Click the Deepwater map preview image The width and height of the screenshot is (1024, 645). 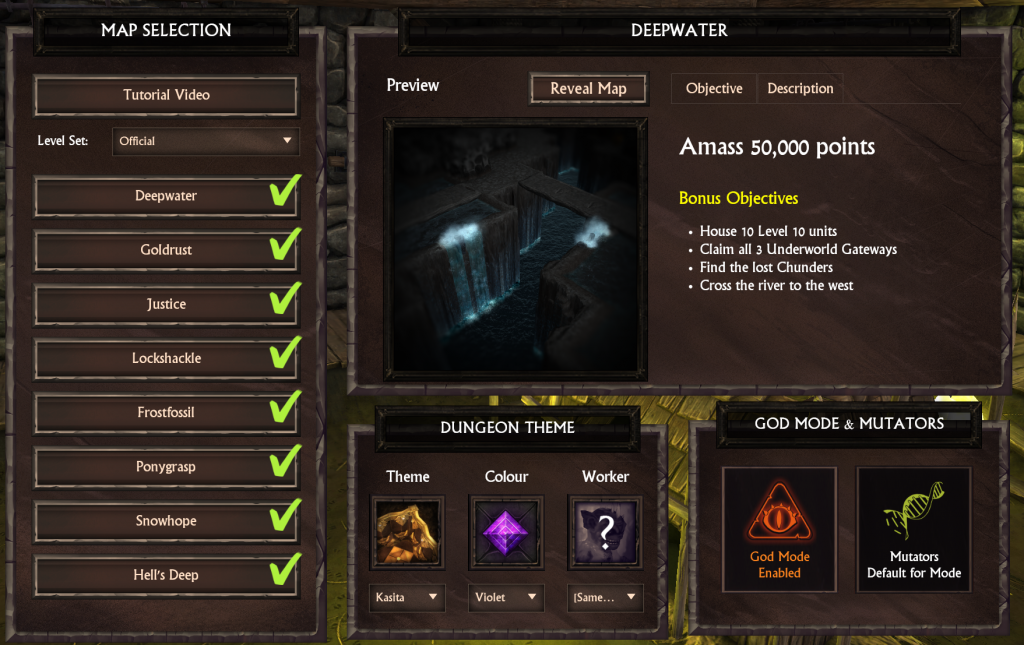(515, 249)
